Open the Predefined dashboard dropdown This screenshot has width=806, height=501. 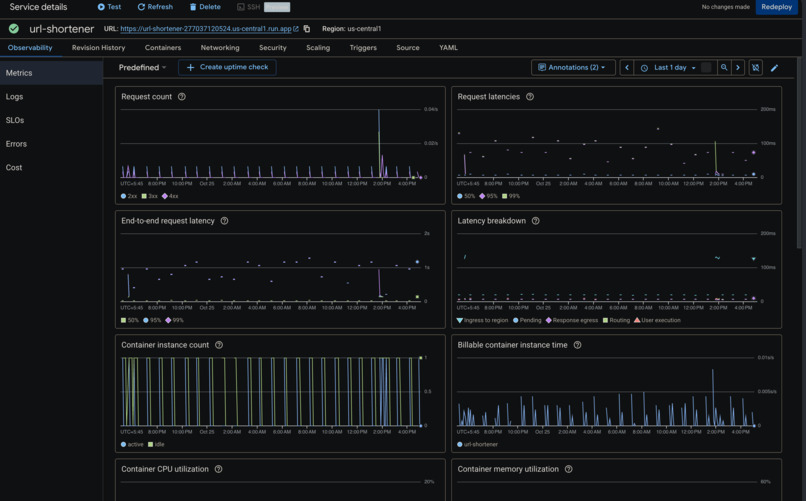coord(142,67)
